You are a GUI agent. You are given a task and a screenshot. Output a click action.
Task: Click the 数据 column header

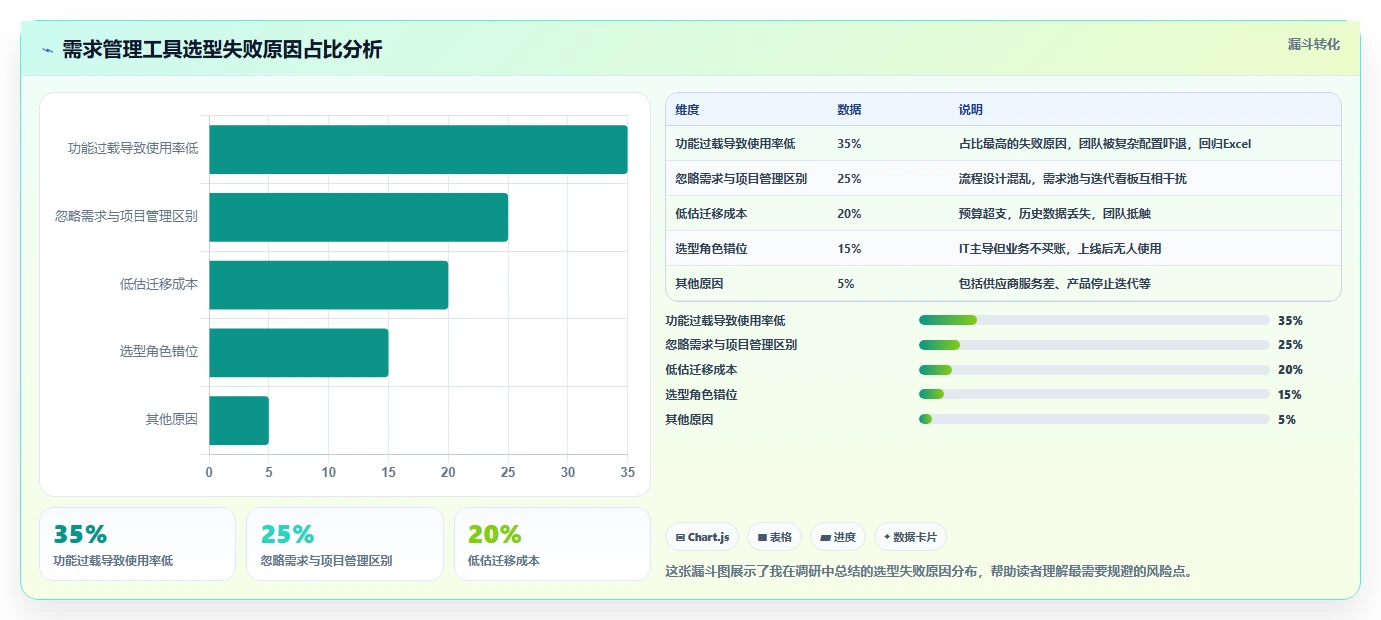[x=849, y=110]
